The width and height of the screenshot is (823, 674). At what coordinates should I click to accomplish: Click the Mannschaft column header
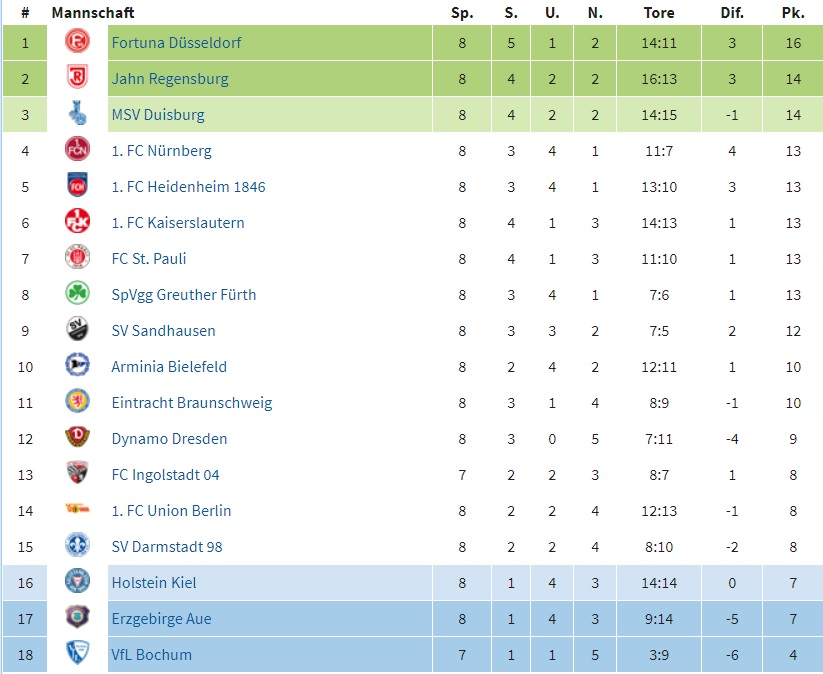(x=93, y=13)
